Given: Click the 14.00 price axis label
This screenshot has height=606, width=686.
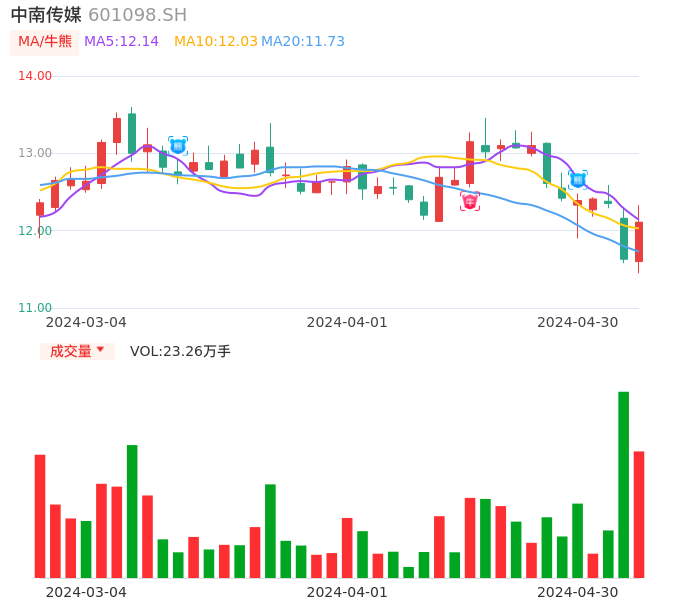Looking at the screenshot, I should pos(35,76).
